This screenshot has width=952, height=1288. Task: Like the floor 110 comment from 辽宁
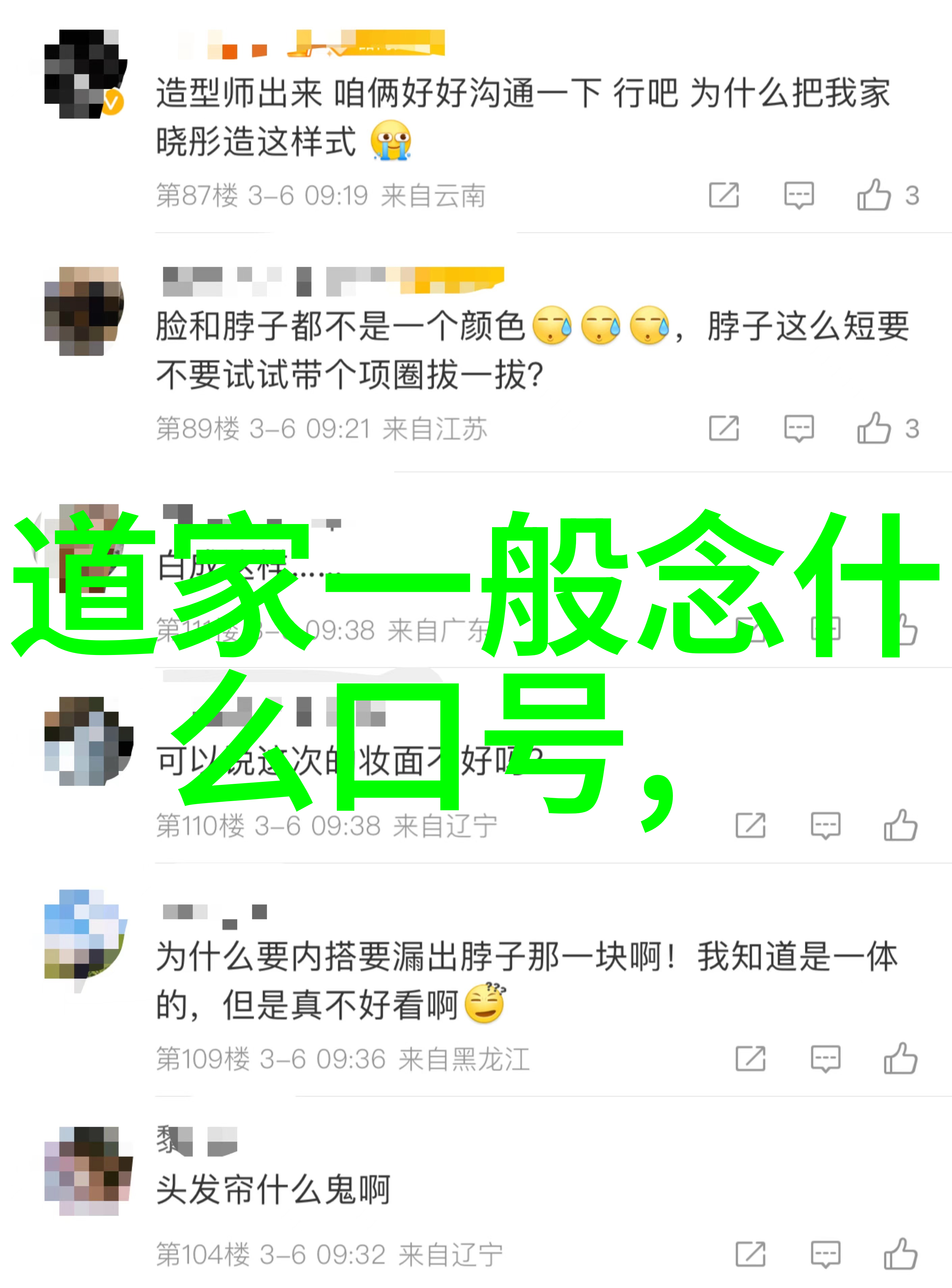[900, 825]
